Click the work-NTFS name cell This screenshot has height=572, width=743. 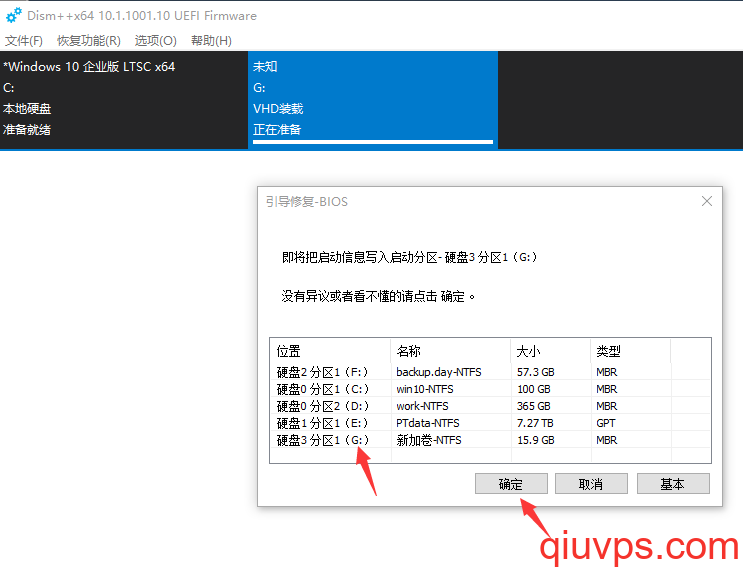422,406
